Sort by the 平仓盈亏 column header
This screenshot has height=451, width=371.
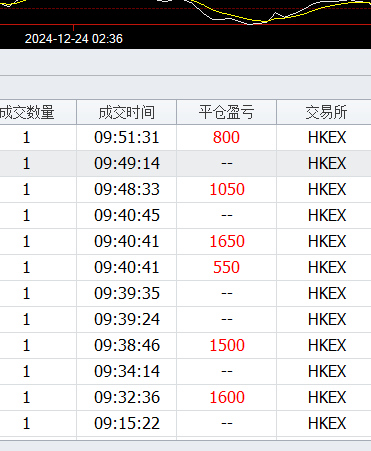point(227,112)
